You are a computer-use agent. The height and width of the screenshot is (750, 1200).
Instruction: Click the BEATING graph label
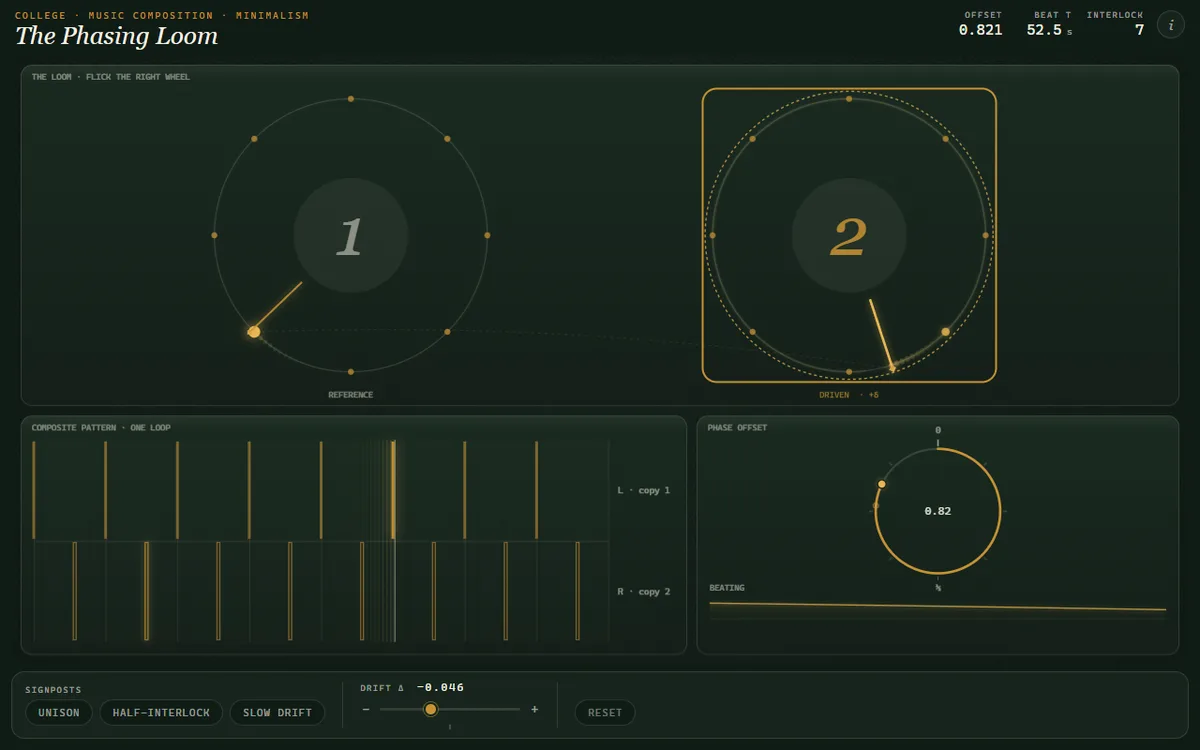(x=727, y=588)
